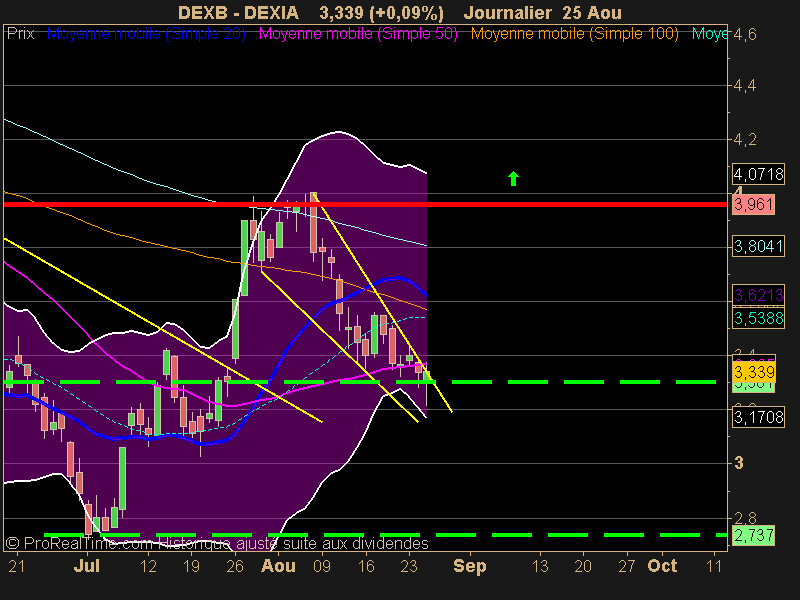Click the ProRealTime.com copyright text

point(217,543)
